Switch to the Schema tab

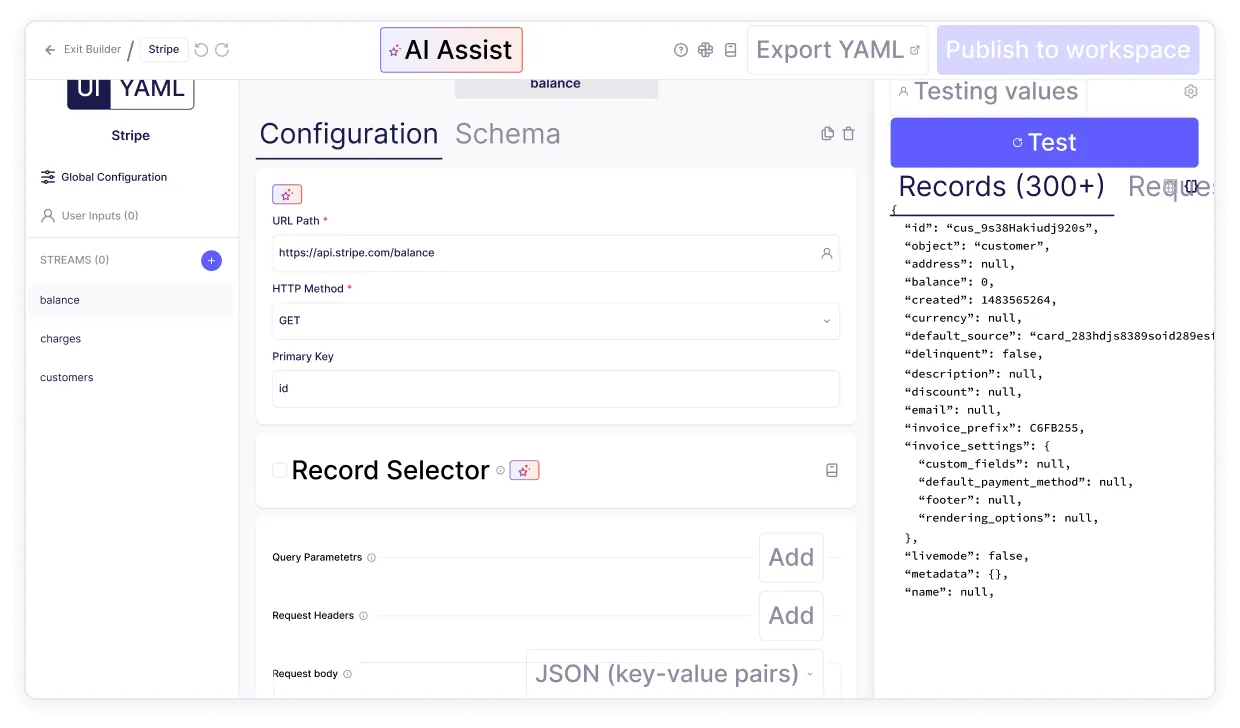click(x=507, y=134)
